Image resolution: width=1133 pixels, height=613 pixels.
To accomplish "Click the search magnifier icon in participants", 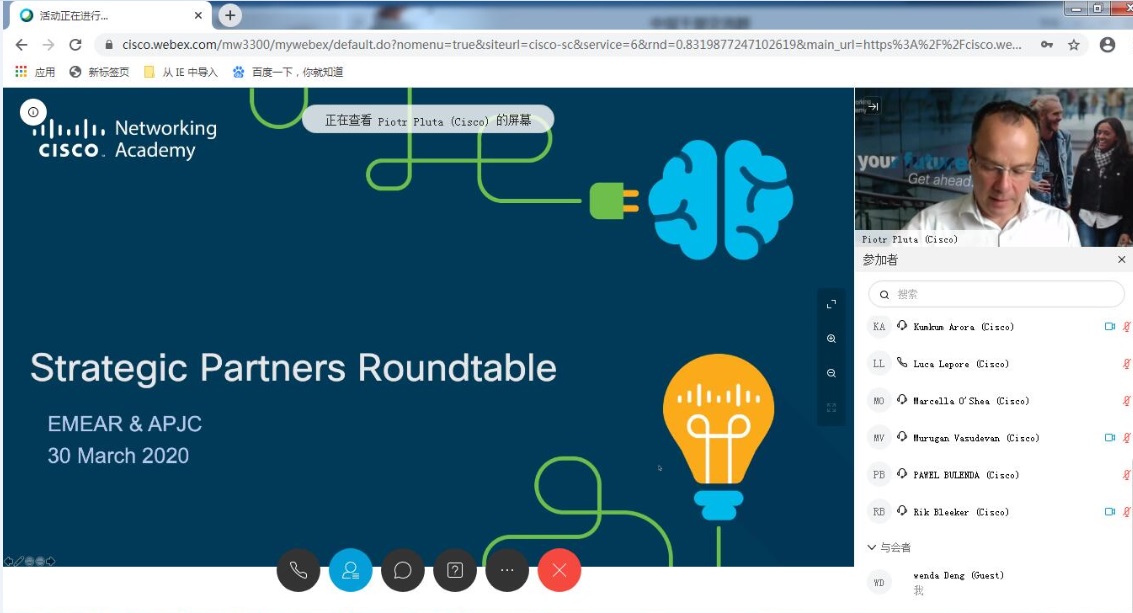I will click(884, 294).
